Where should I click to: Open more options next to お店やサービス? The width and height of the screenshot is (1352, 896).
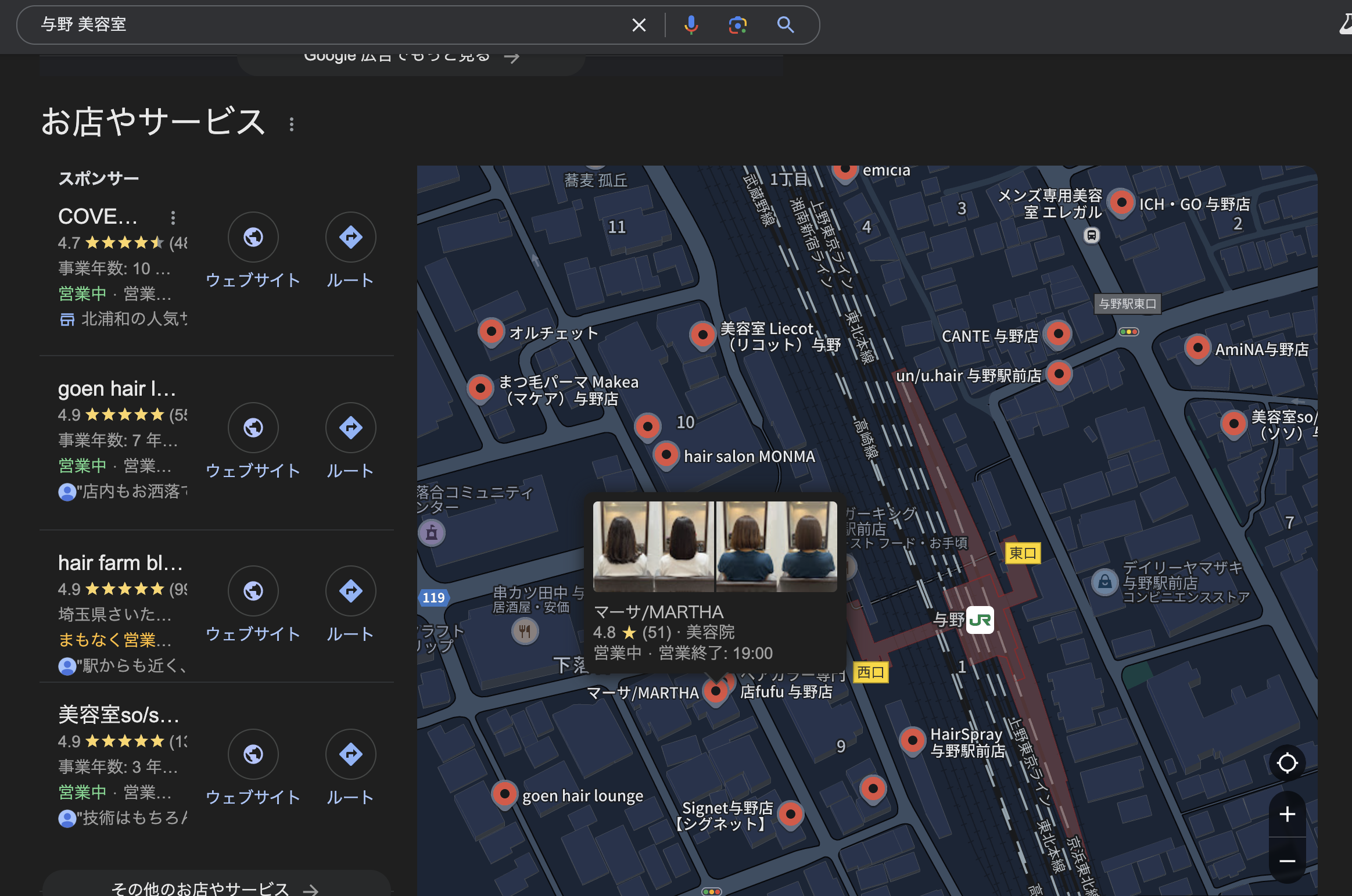(292, 124)
